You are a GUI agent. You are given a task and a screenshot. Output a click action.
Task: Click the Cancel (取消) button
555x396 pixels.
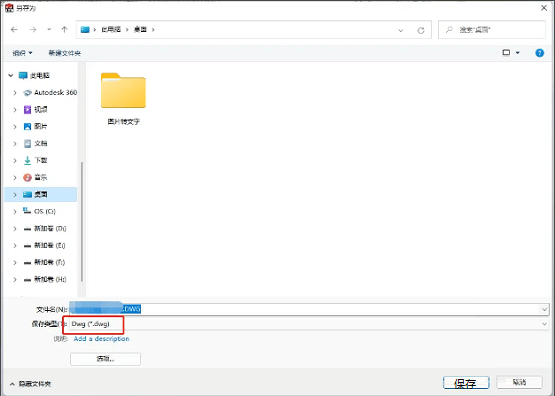[x=519, y=382]
